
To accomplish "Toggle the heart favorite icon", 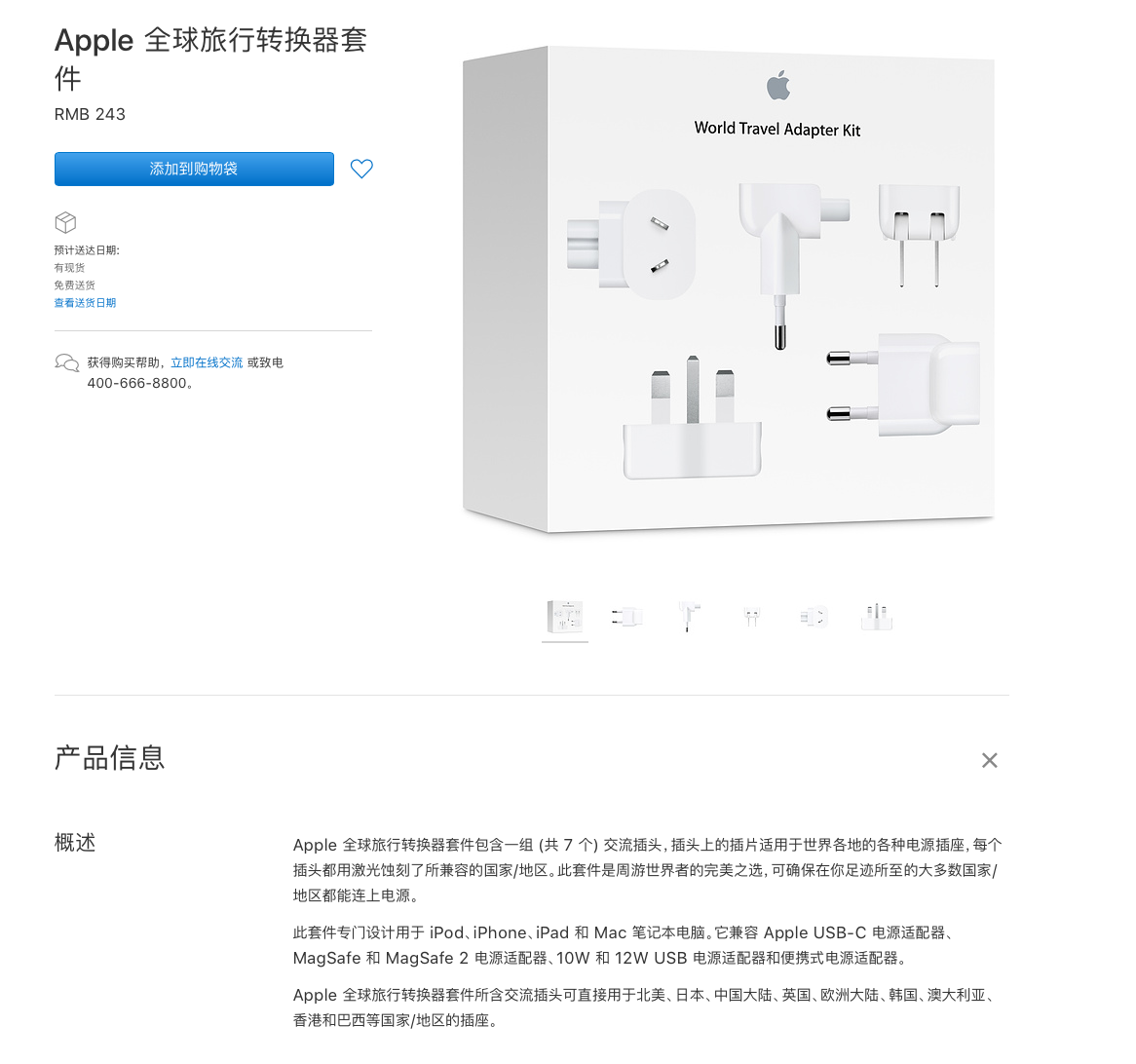I will [x=361, y=169].
